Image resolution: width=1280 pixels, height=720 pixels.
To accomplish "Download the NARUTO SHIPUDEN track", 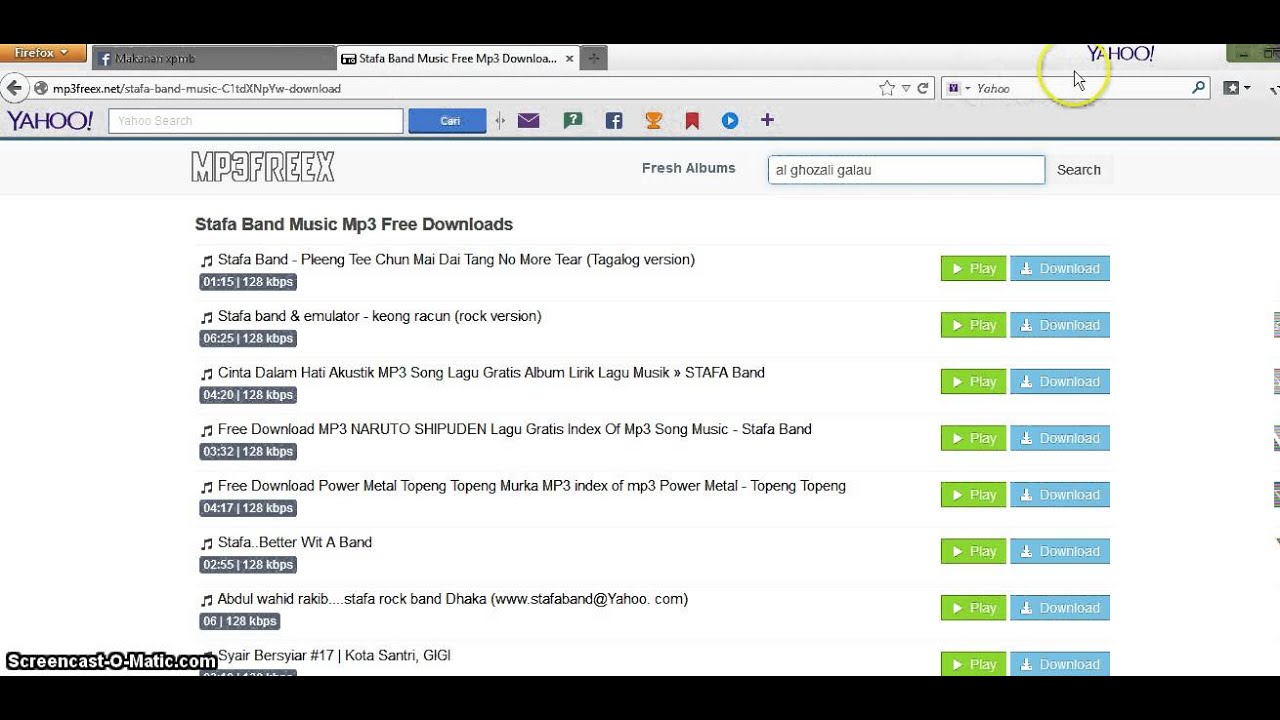I will 1060,438.
